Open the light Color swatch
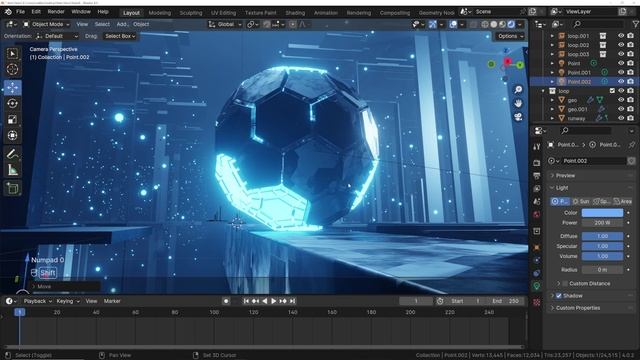640x360 pixels. coord(602,213)
